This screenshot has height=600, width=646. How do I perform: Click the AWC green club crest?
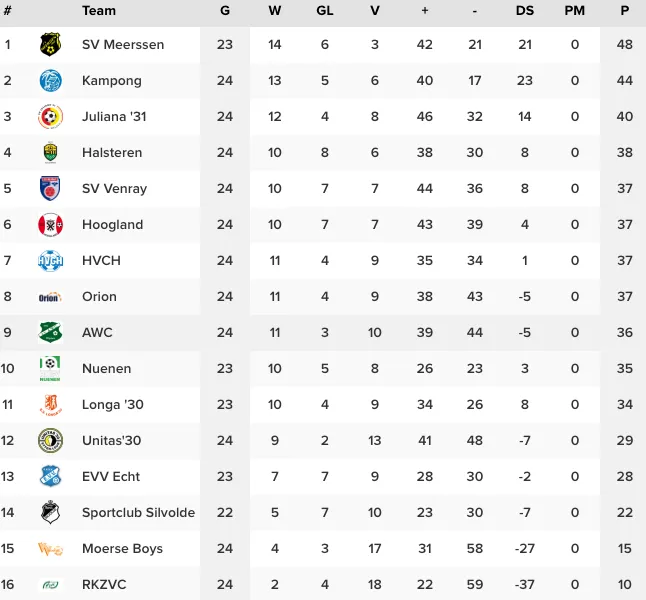coord(50,332)
